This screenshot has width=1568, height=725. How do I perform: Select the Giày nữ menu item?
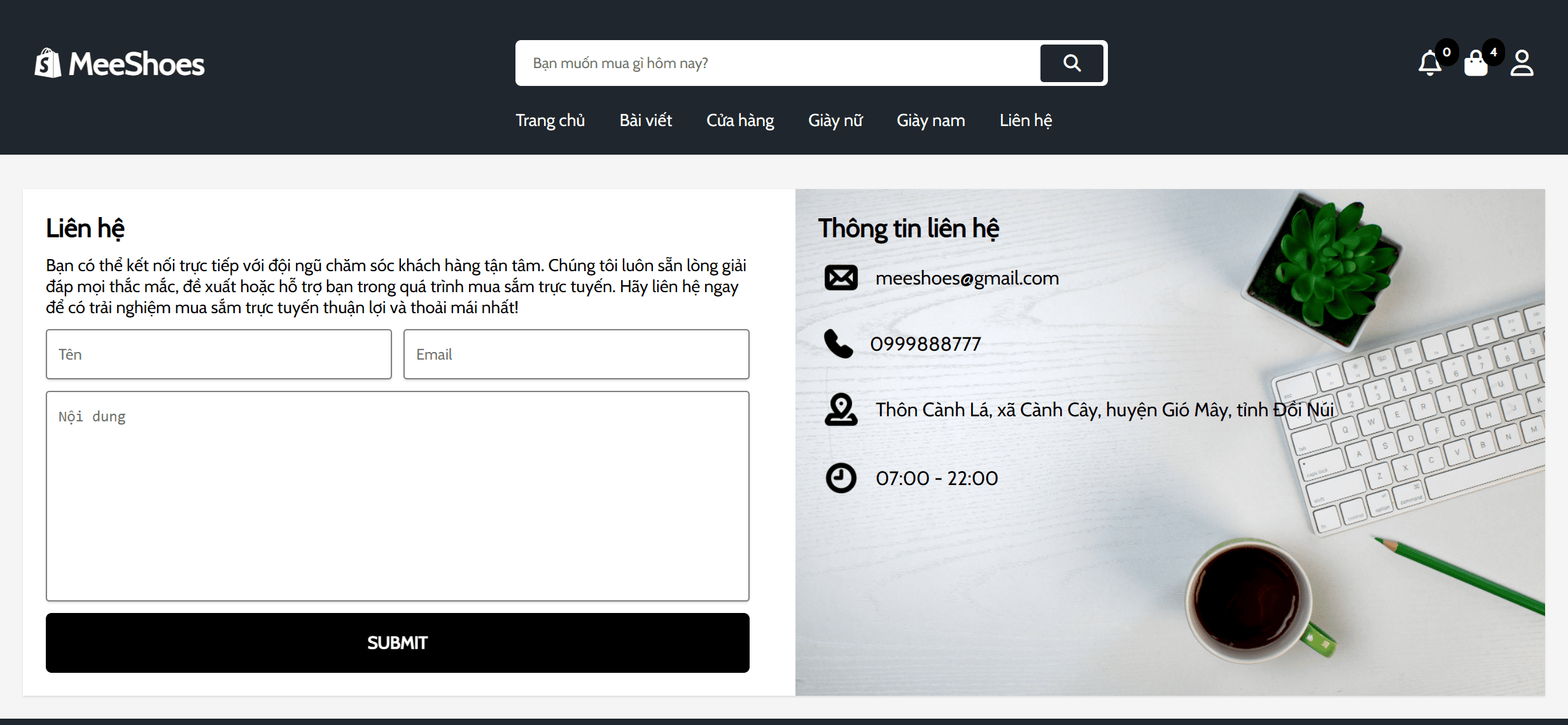pyautogui.click(x=835, y=120)
